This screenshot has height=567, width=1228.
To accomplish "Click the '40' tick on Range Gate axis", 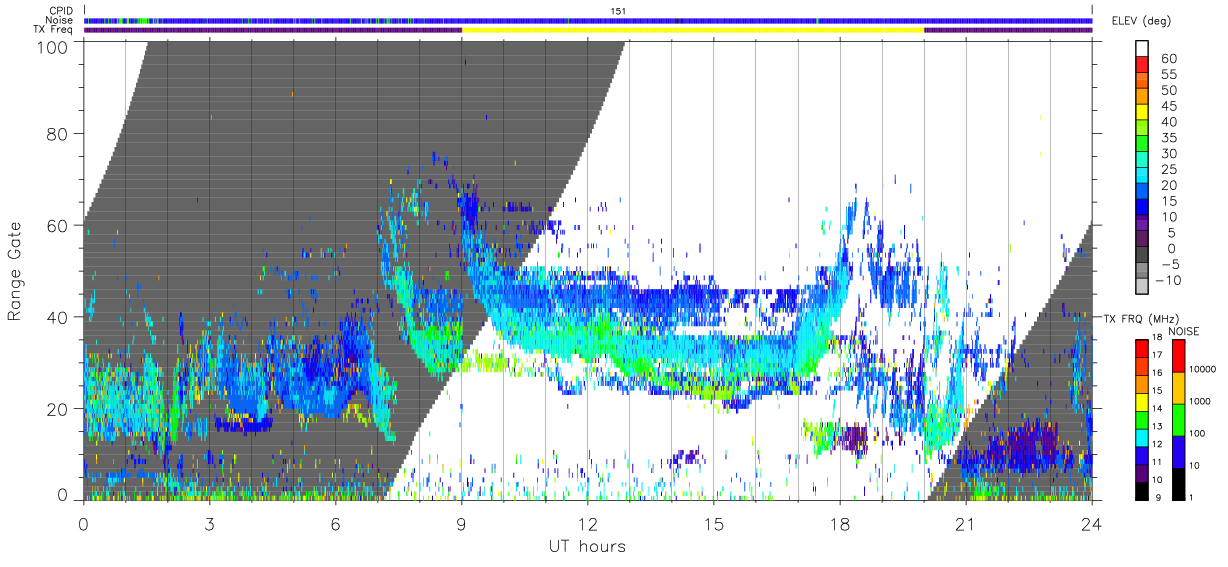I will pyautogui.click(x=59, y=317).
